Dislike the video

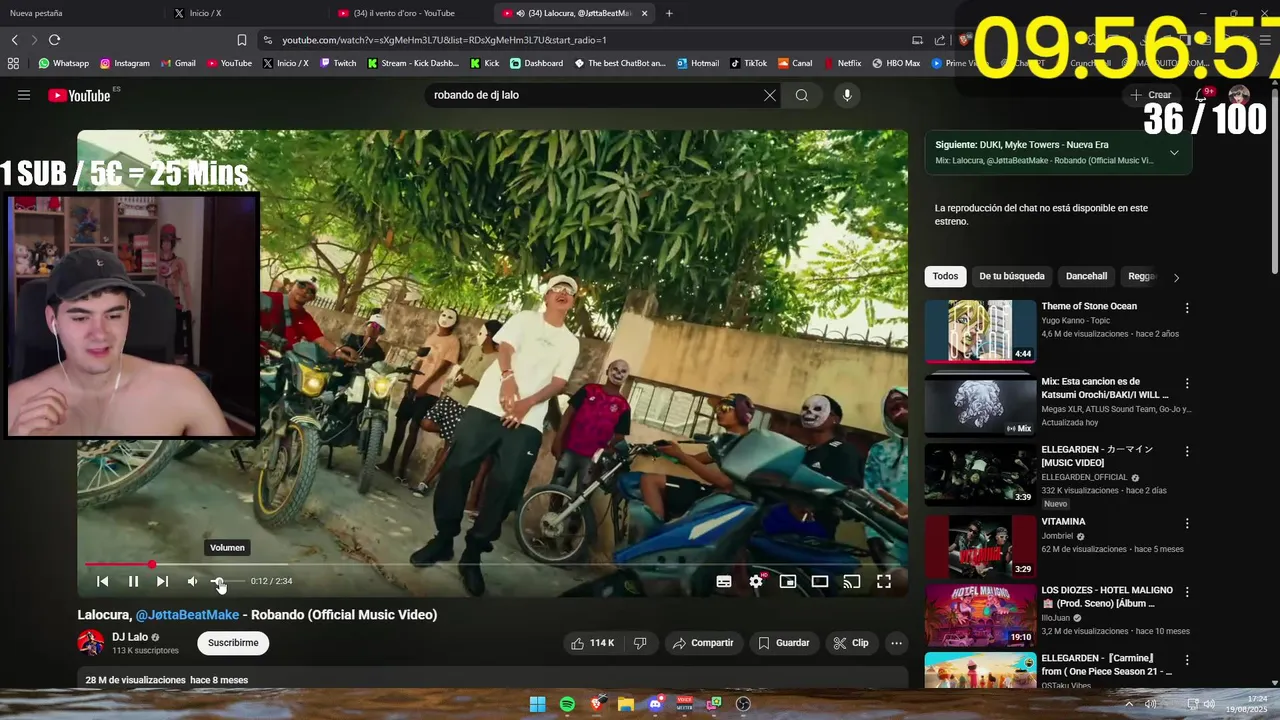click(x=641, y=643)
